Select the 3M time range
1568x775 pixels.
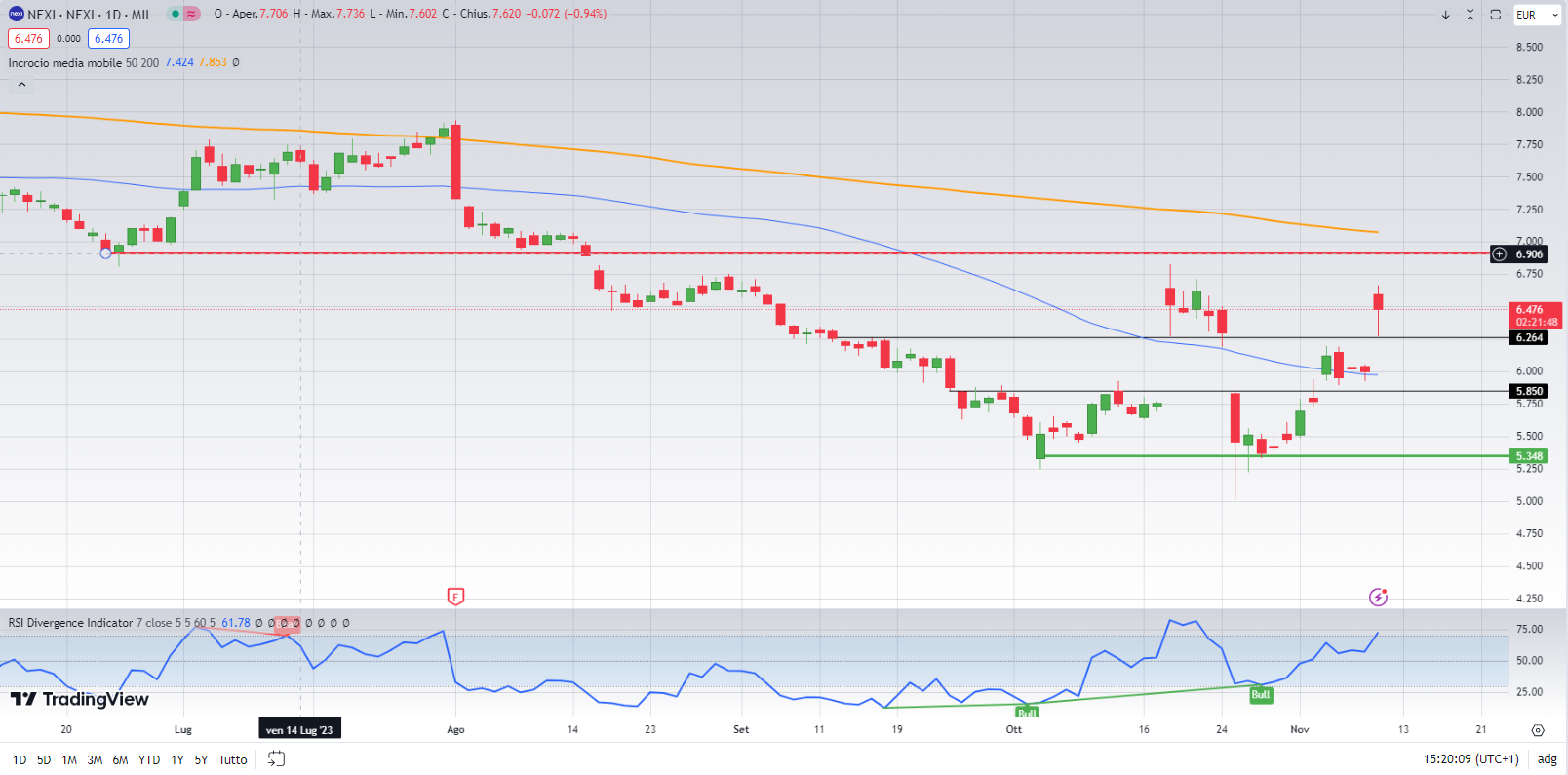95,759
